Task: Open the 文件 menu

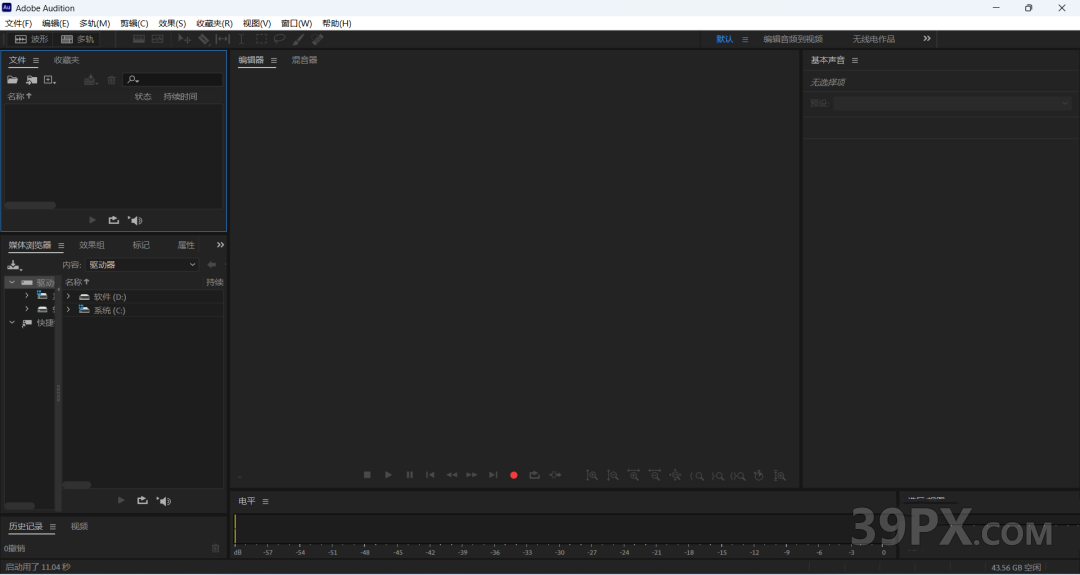Action: click(x=19, y=23)
